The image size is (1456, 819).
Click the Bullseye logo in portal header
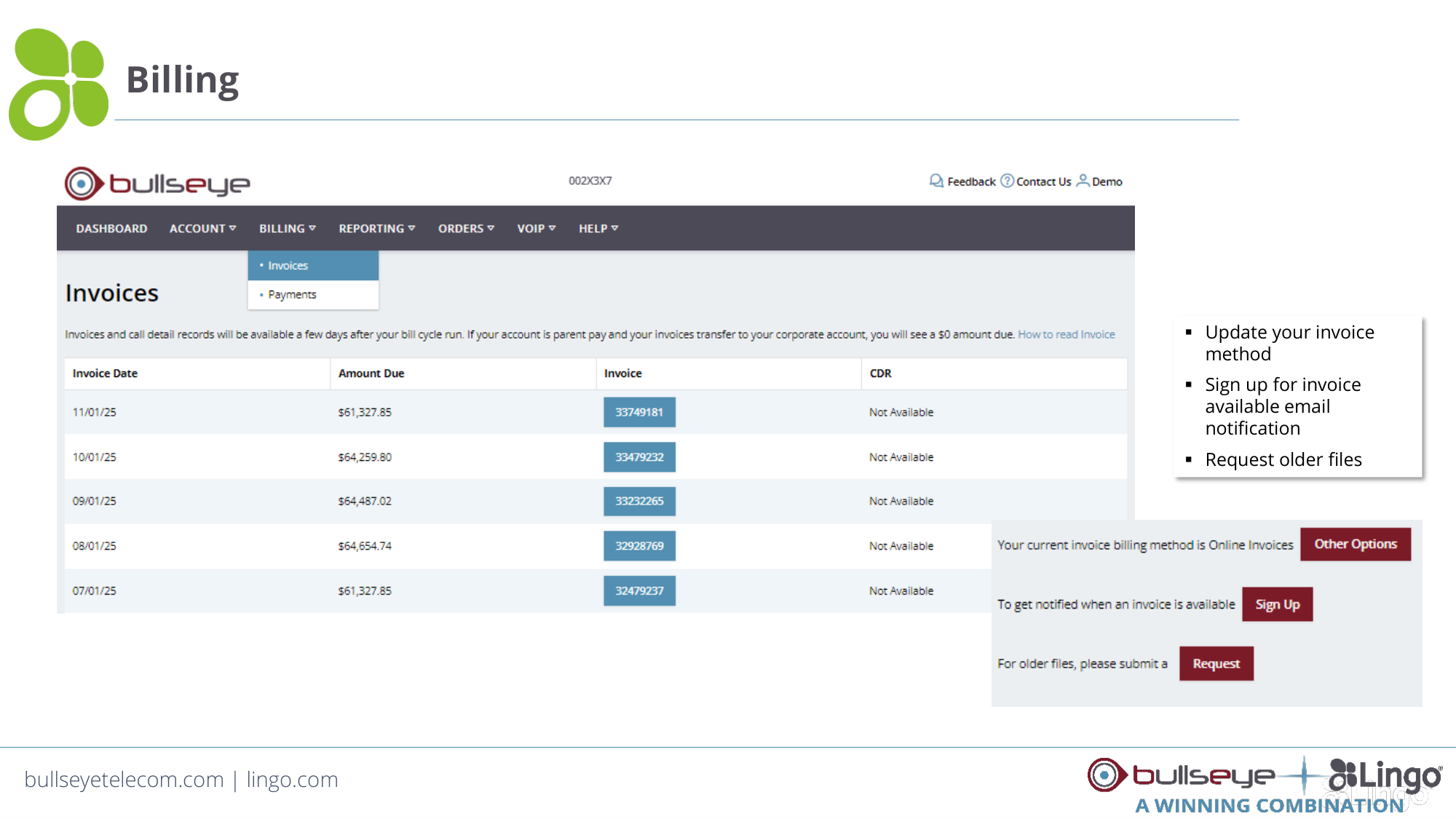pos(157,183)
